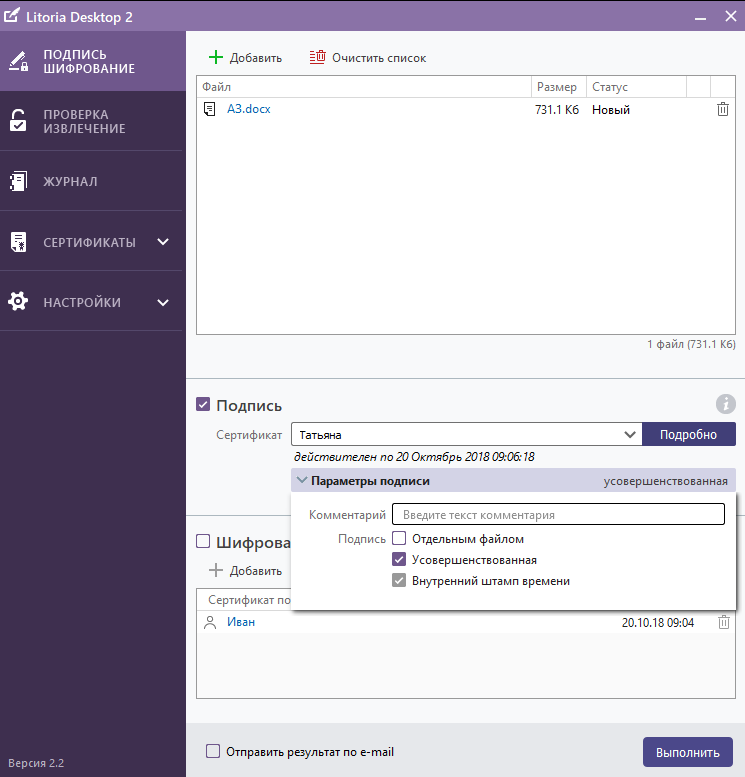Screen dimensions: 745x777
Task: Click the Новый status cell
Action: click(611, 110)
